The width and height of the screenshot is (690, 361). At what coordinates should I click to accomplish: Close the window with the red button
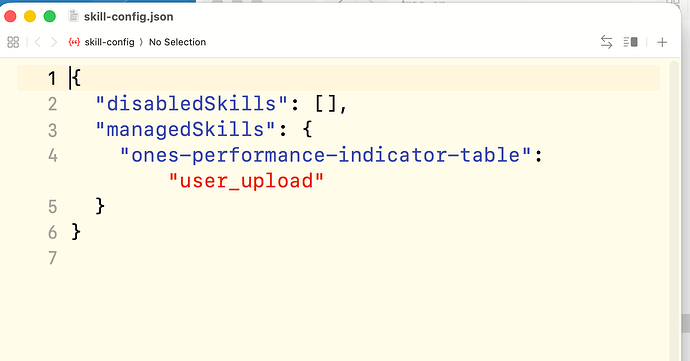10,17
